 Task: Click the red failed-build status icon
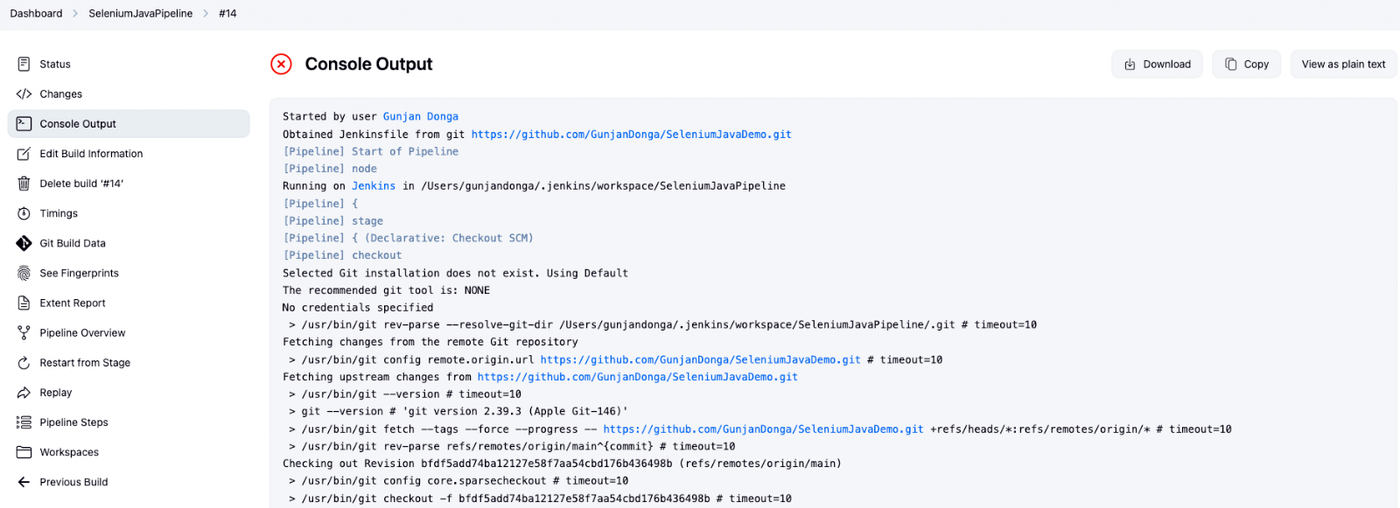[x=281, y=64]
